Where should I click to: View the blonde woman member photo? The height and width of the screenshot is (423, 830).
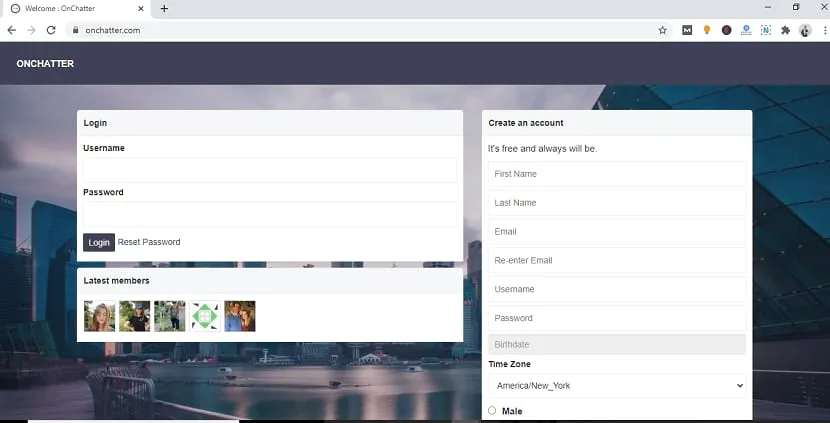100,316
